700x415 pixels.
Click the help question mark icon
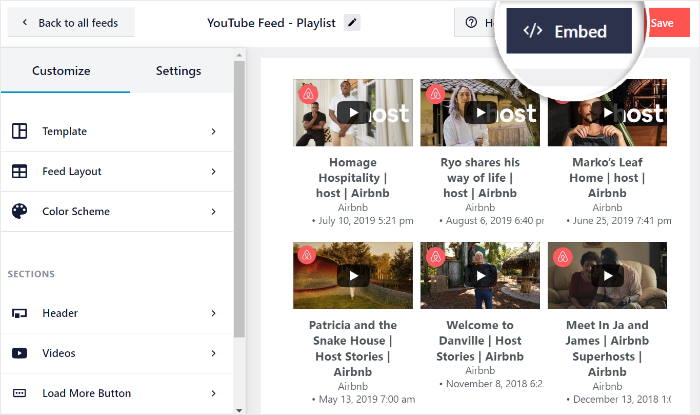coord(471,22)
